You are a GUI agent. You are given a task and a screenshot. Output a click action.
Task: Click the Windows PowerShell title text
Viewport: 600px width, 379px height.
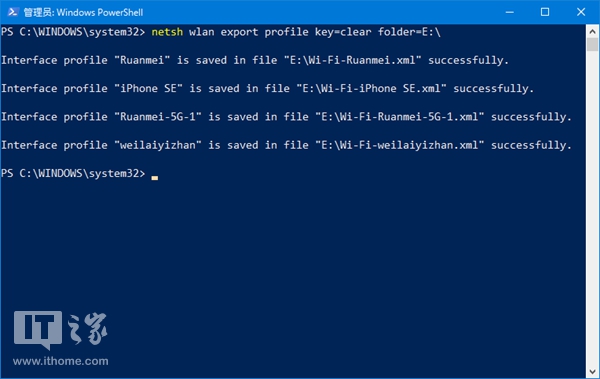click(x=83, y=12)
